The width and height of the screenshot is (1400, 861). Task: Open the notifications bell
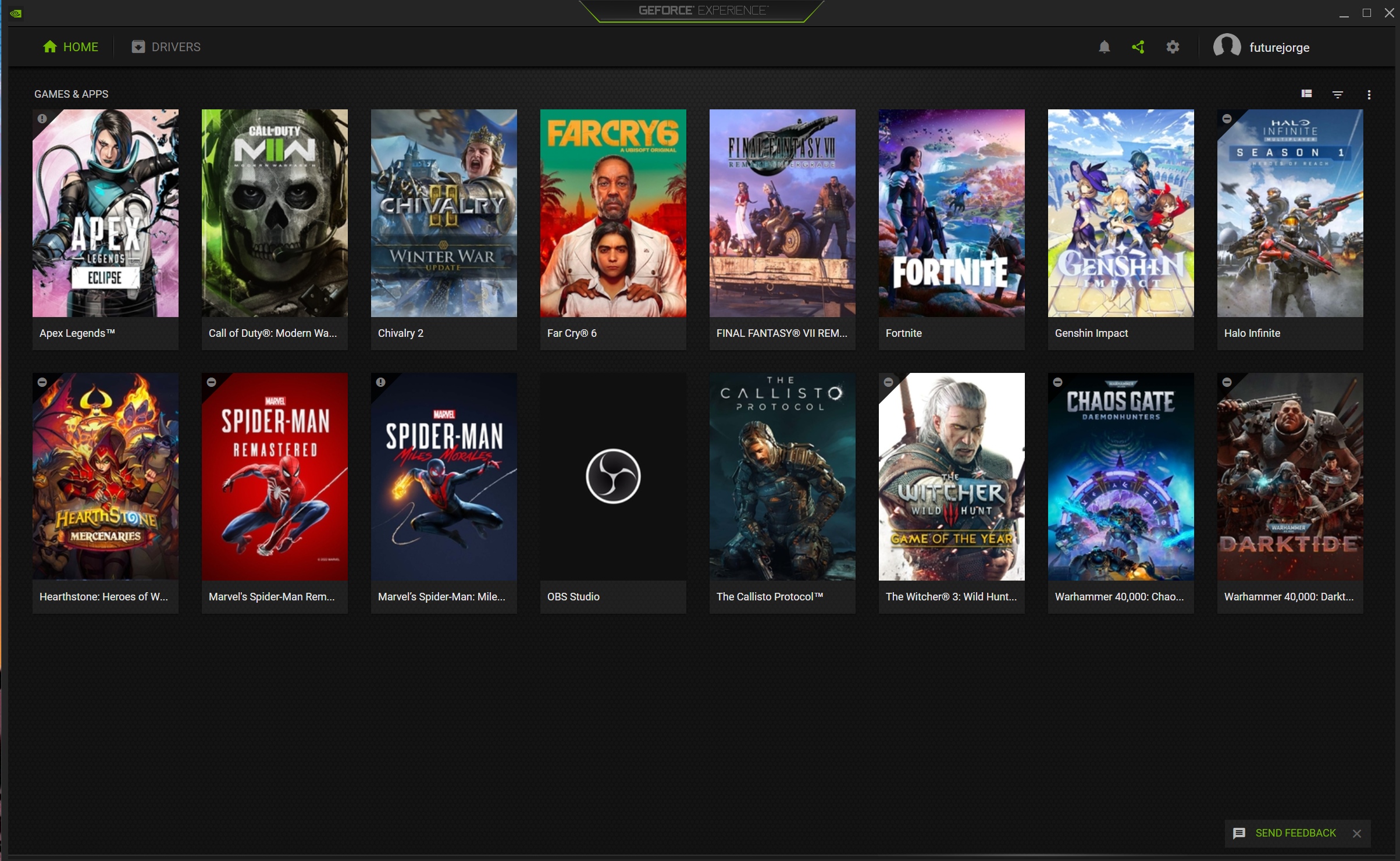point(1104,47)
